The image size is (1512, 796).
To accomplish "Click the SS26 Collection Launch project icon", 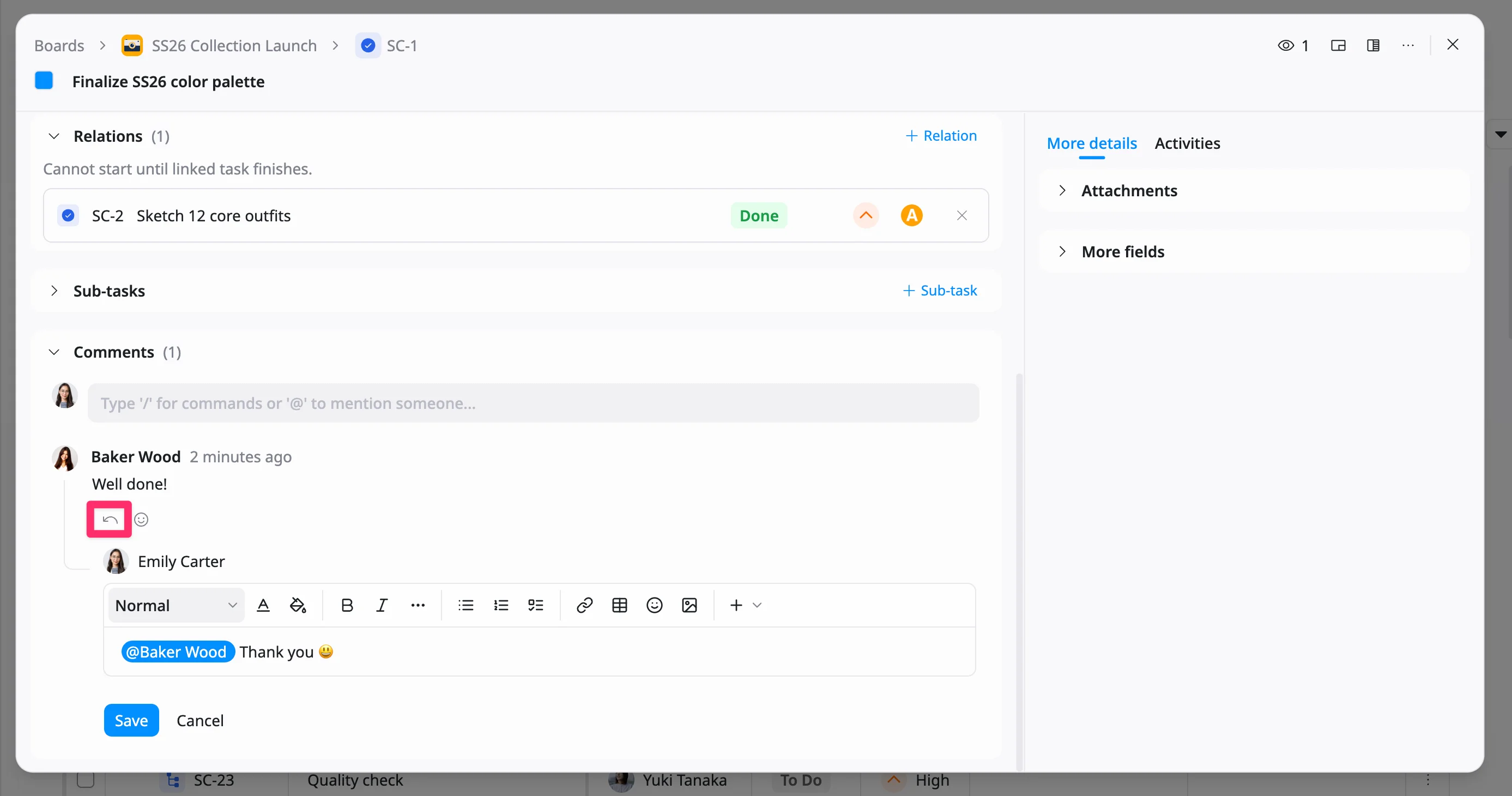I will (132, 45).
